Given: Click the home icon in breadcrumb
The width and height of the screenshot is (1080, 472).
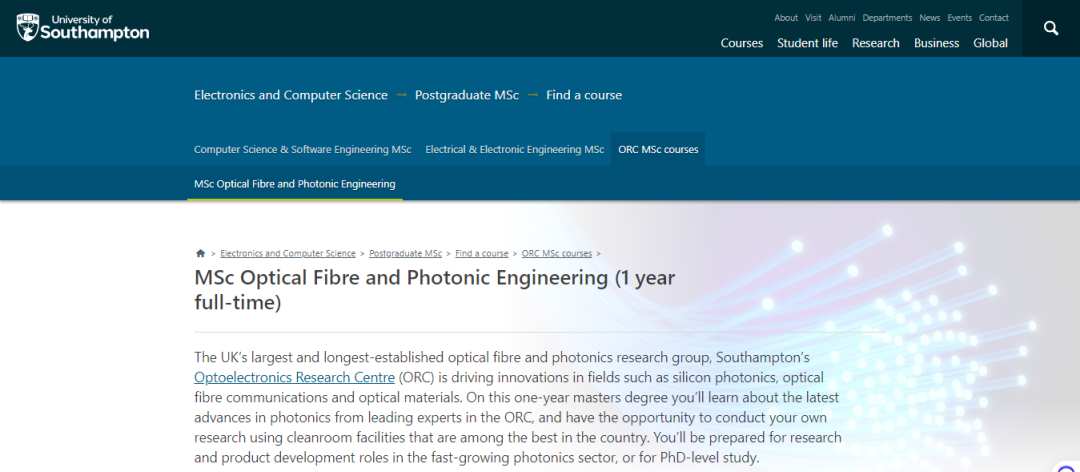Looking at the screenshot, I should pyautogui.click(x=200, y=254).
